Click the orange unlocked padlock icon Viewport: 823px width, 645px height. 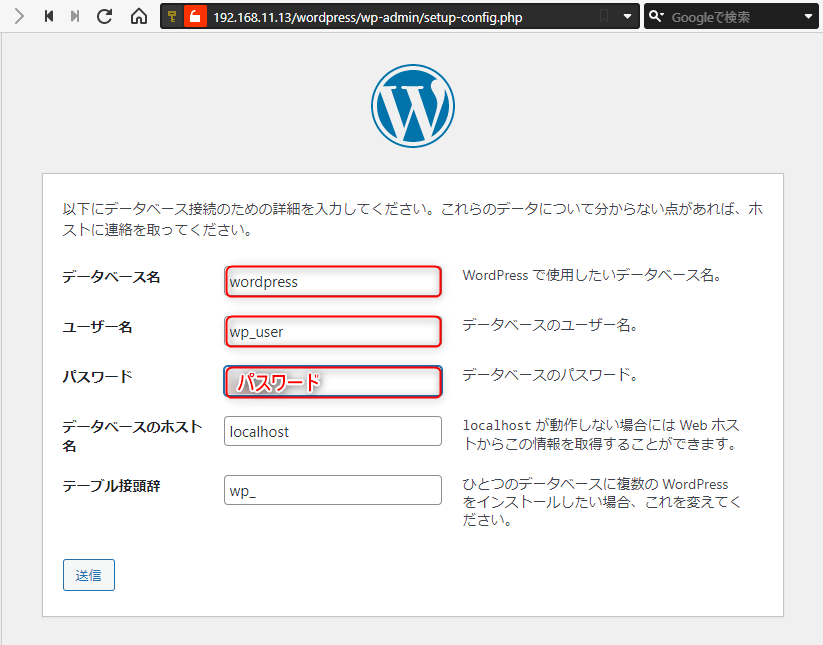pos(195,17)
